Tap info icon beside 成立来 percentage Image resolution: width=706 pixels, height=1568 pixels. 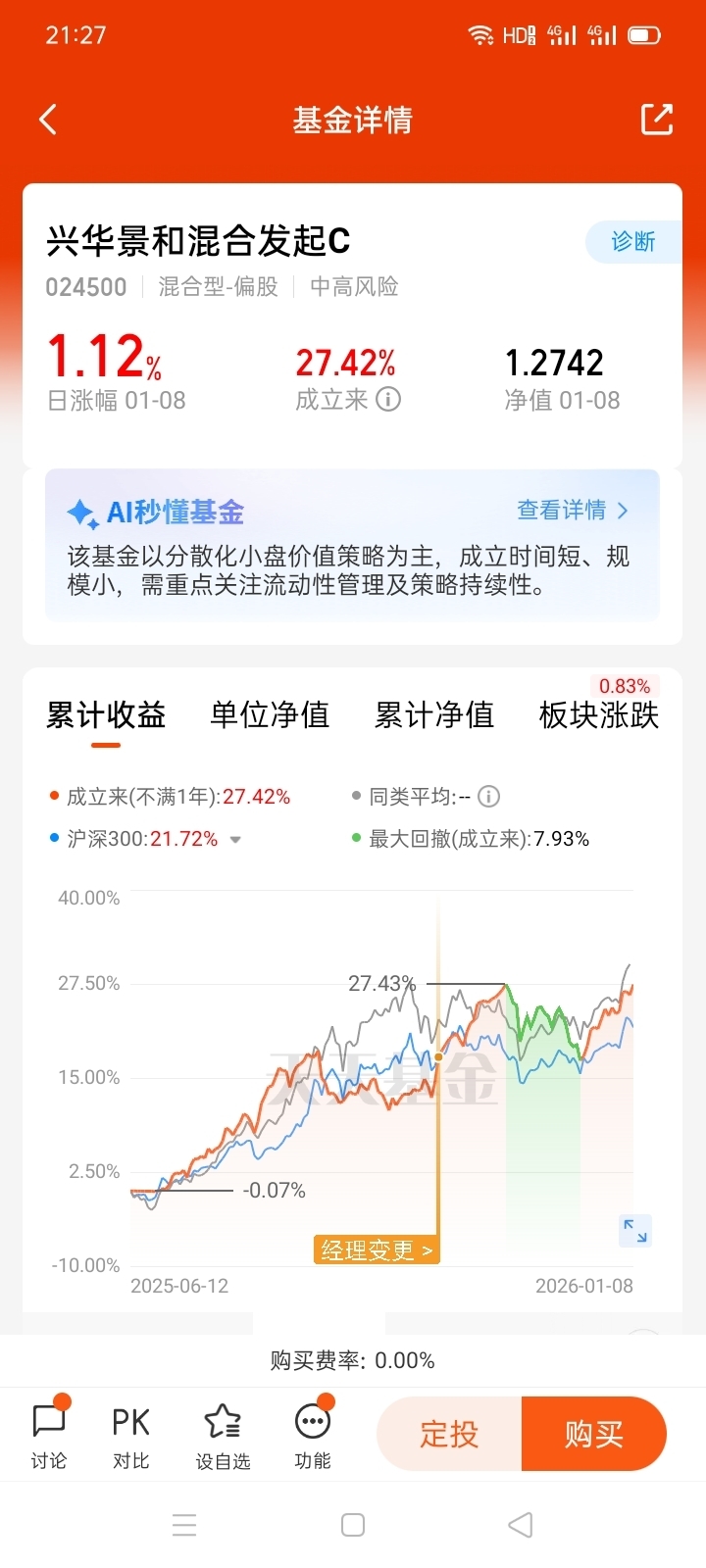(x=388, y=399)
